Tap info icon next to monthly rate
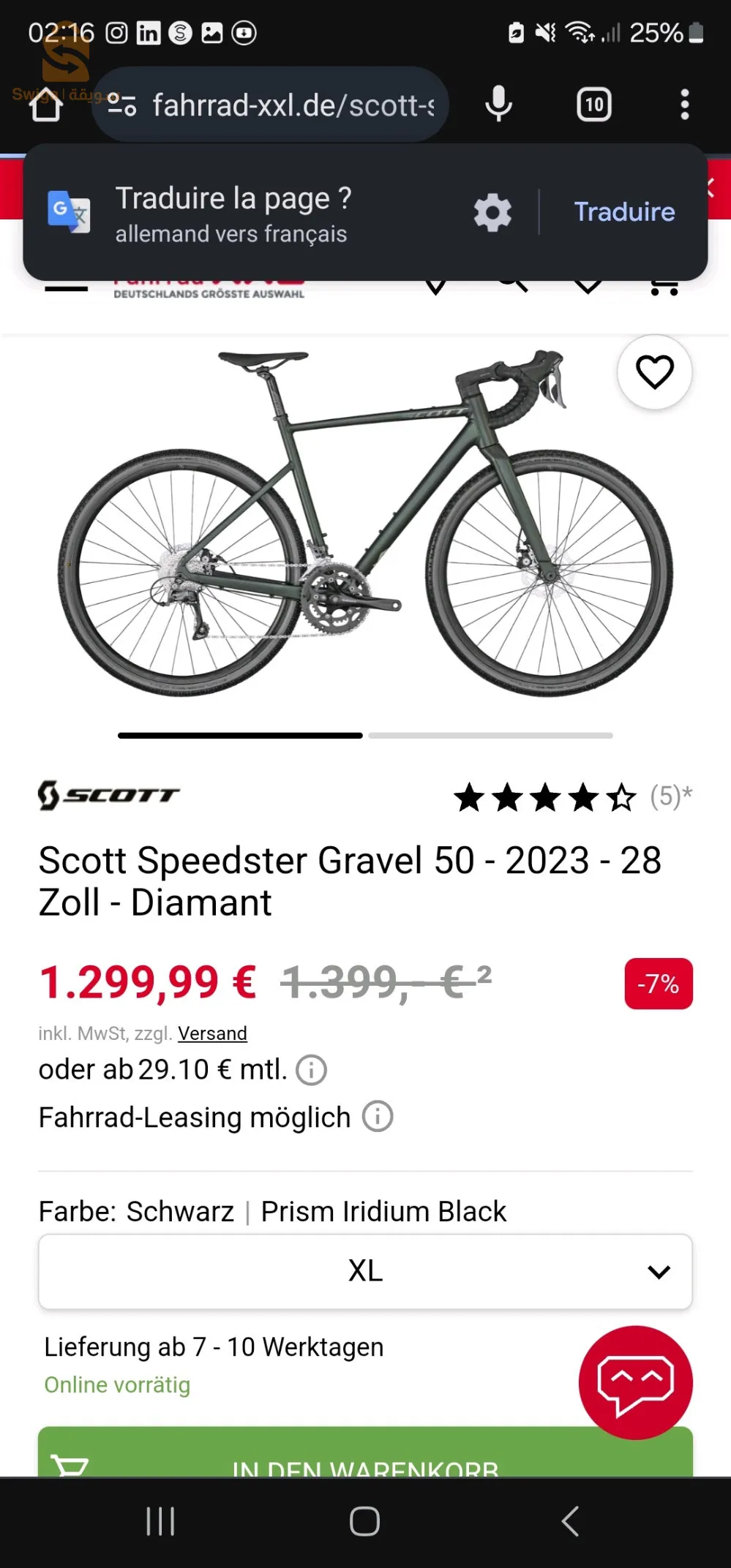 [311, 1071]
